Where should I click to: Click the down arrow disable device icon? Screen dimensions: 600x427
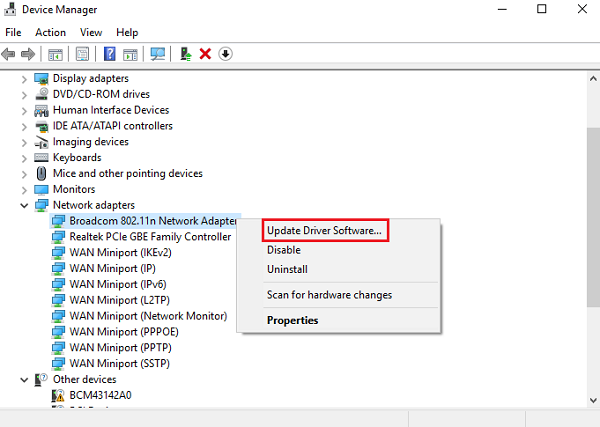(225, 54)
